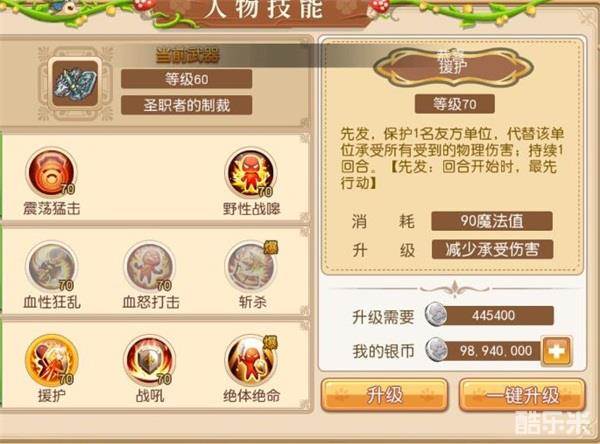The width and height of the screenshot is (600, 444).
Task: Select the 野性战嗥 skill icon
Action: 251,173
